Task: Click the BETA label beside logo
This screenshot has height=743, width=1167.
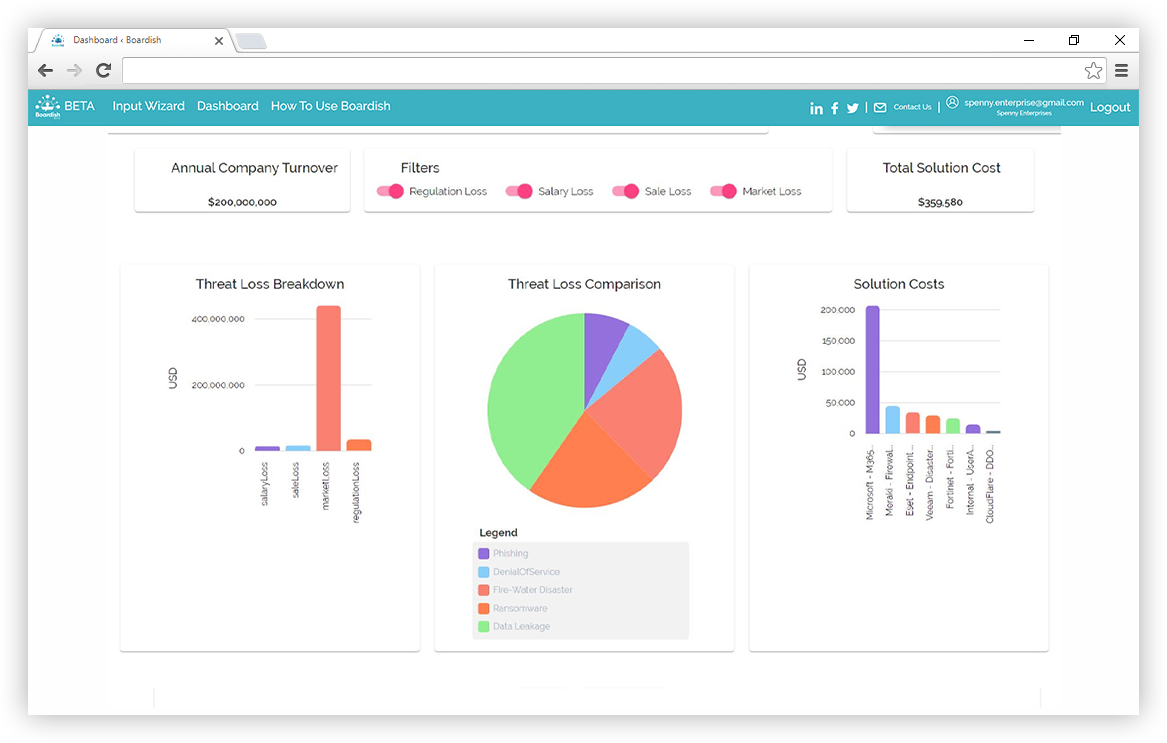Action: pyautogui.click(x=80, y=106)
